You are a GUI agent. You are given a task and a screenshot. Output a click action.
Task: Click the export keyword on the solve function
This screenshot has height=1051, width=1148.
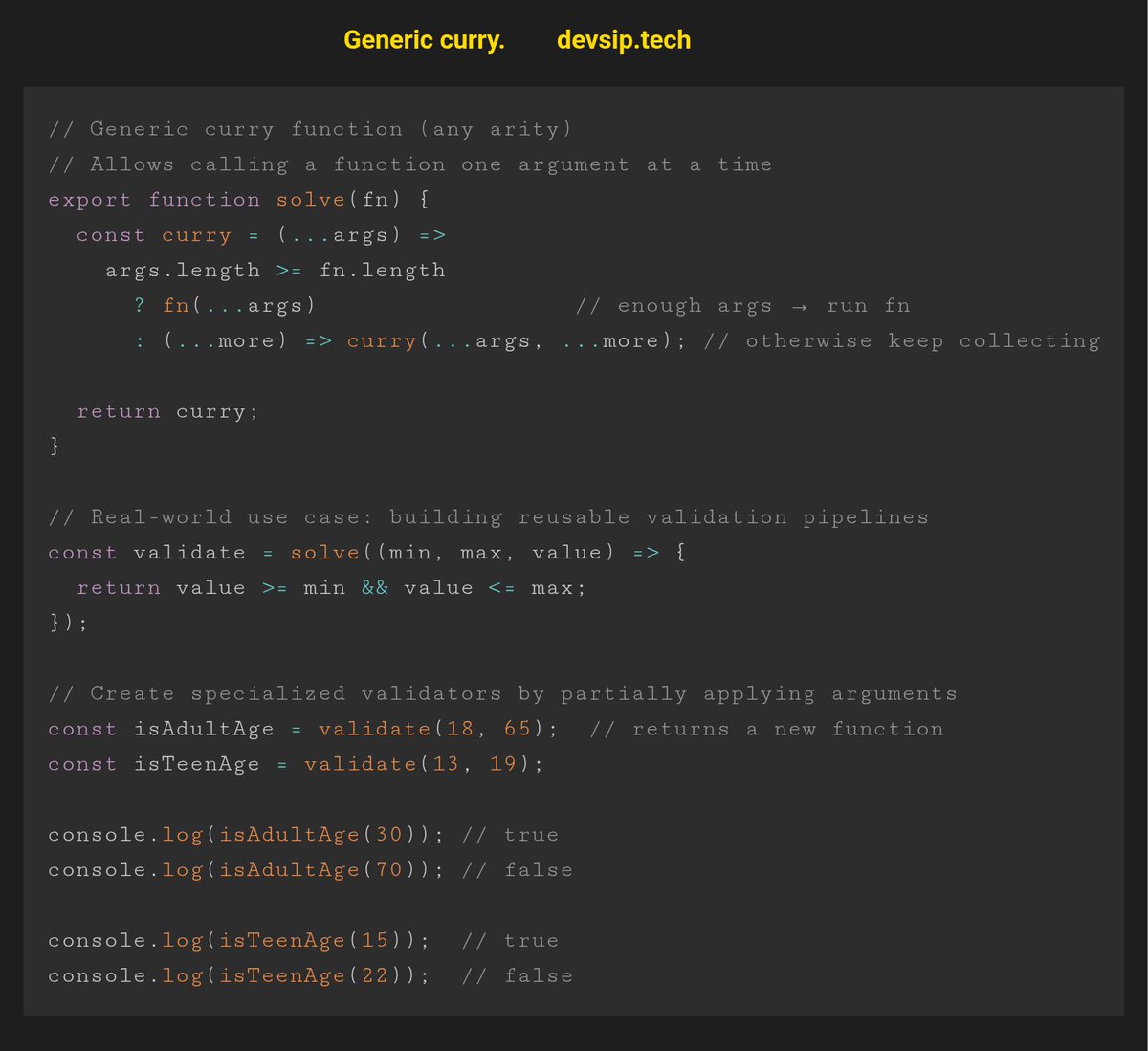89,200
